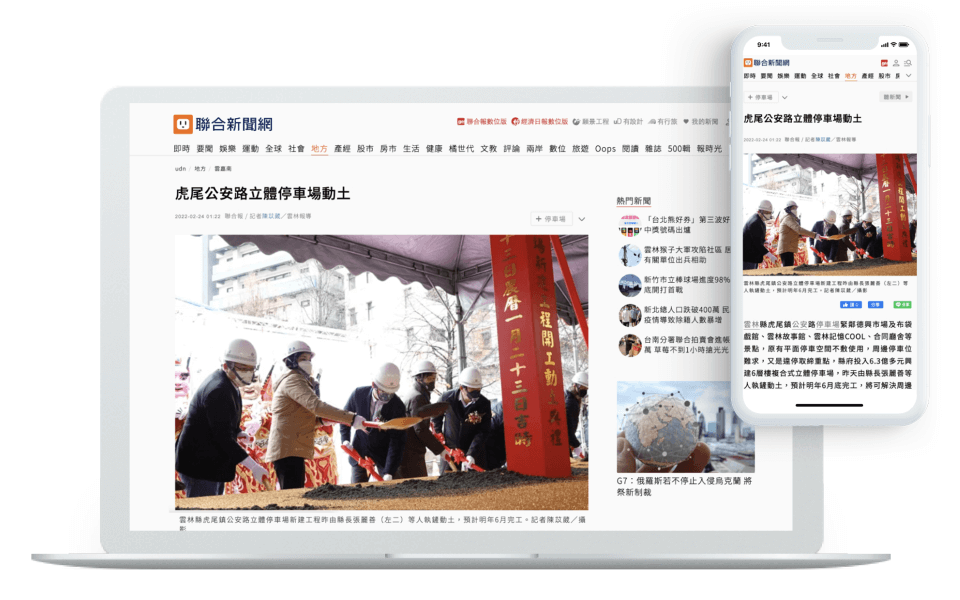
Task: Tap the search menu icon on phone
Action: pos(907,63)
